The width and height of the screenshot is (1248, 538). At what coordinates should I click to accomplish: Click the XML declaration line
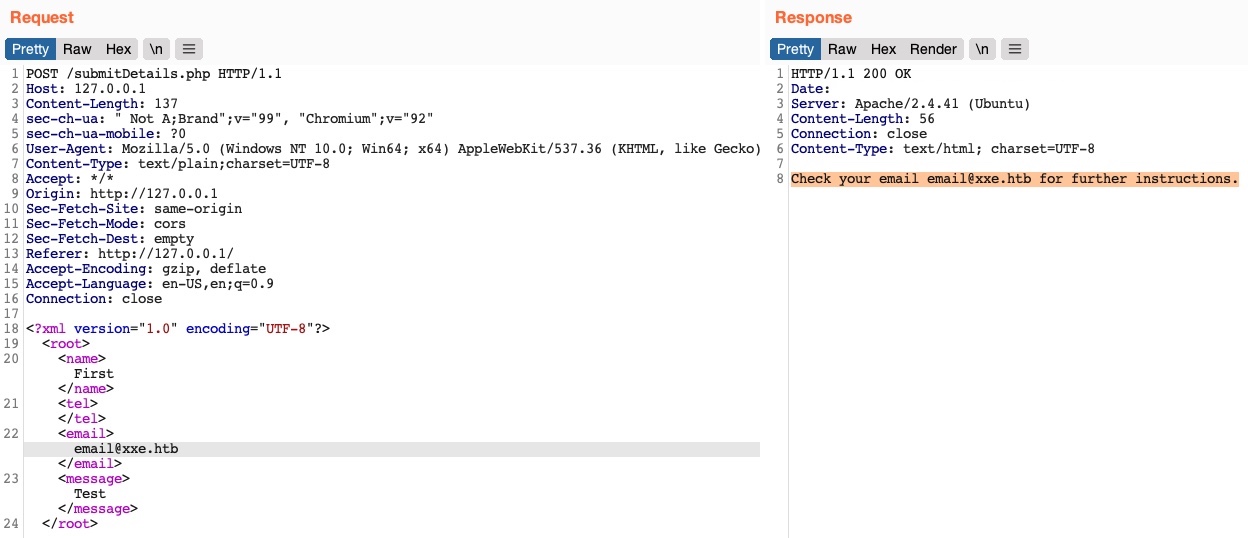178,329
